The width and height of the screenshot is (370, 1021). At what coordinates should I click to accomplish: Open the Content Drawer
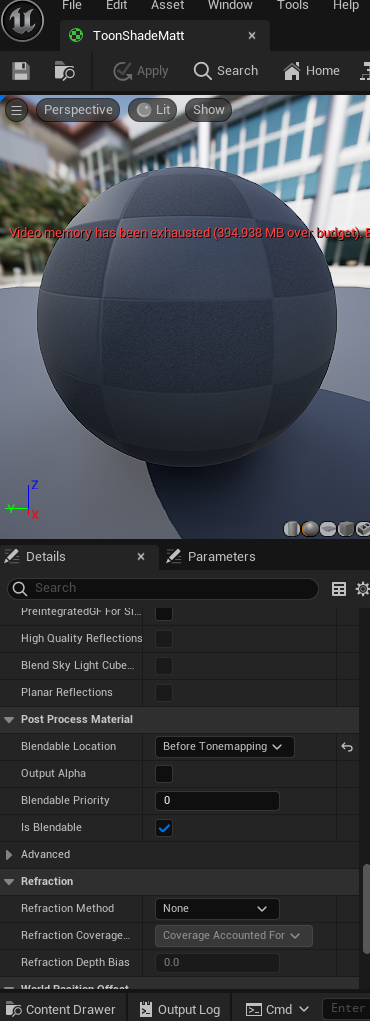coord(61,1009)
